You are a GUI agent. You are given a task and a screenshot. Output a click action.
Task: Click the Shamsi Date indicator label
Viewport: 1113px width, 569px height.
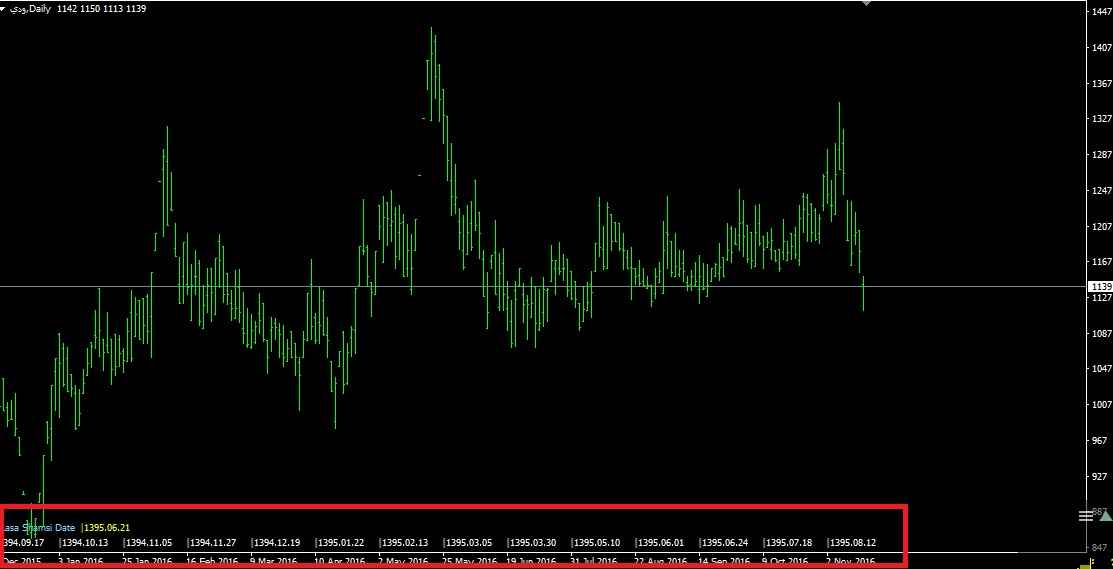38,527
